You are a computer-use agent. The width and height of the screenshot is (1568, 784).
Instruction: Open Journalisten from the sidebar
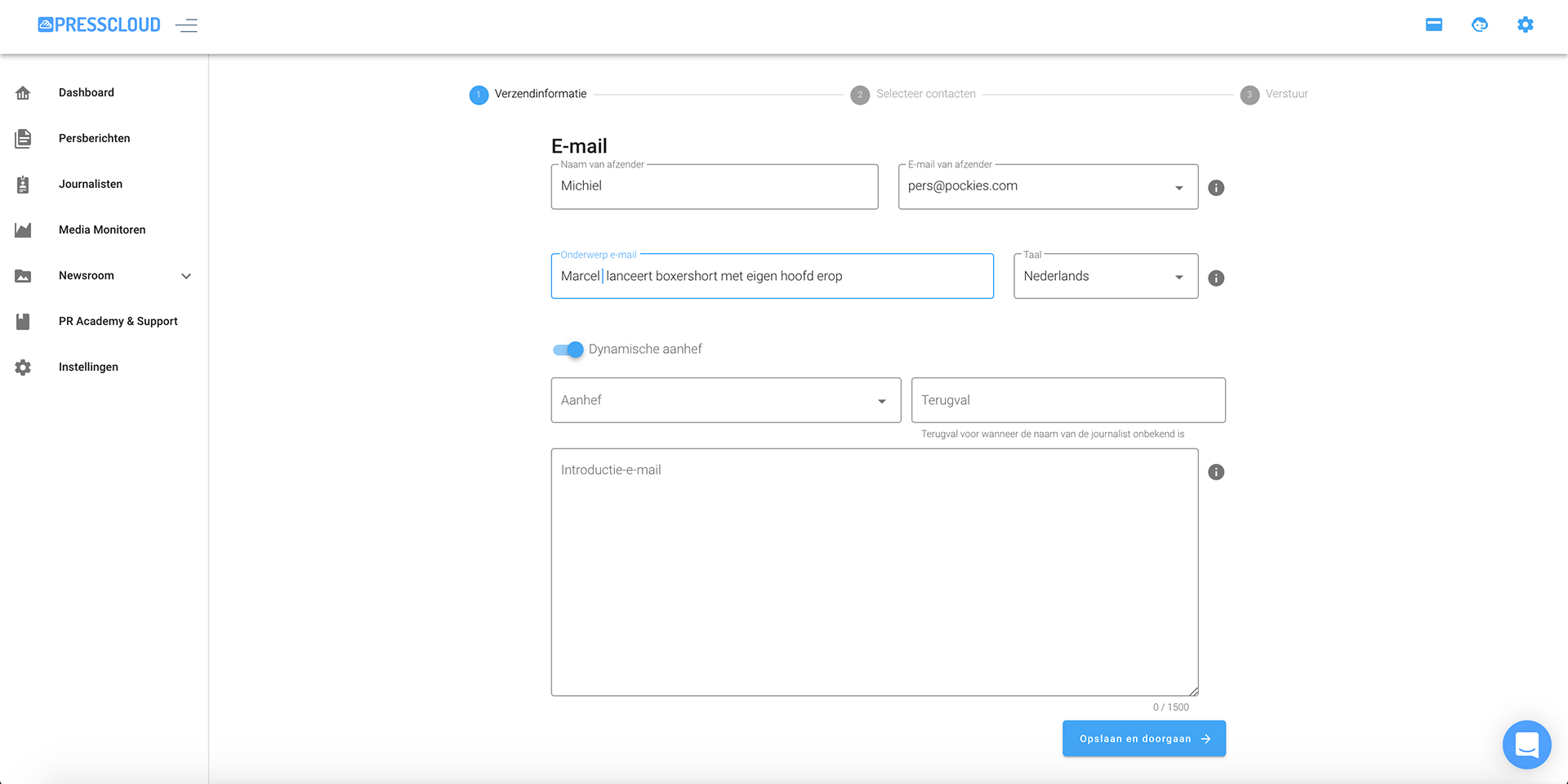coord(90,184)
